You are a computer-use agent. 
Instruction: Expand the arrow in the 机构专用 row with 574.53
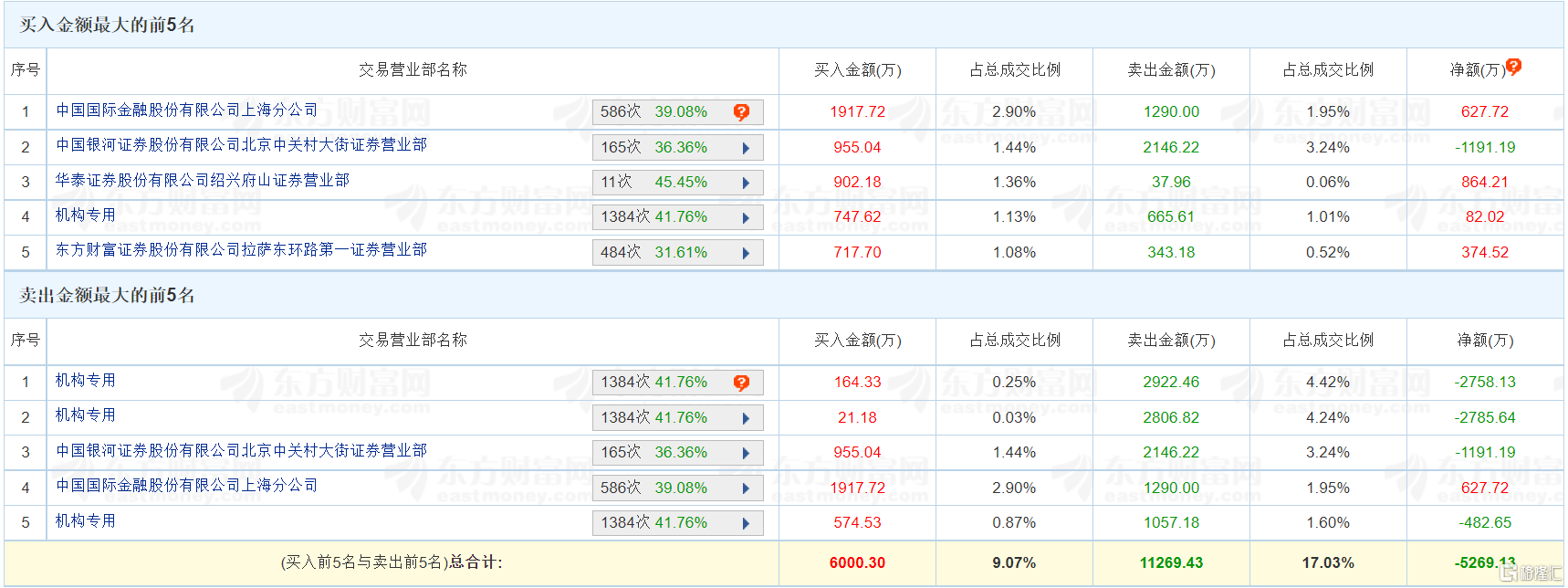click(x=746, y=523)
